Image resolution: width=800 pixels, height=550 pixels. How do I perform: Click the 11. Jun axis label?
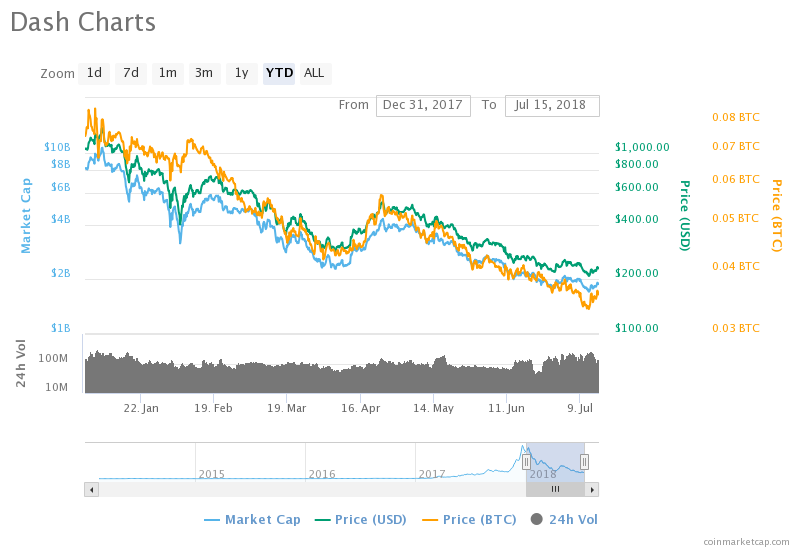pyautogui.click(x=506, y=409)
